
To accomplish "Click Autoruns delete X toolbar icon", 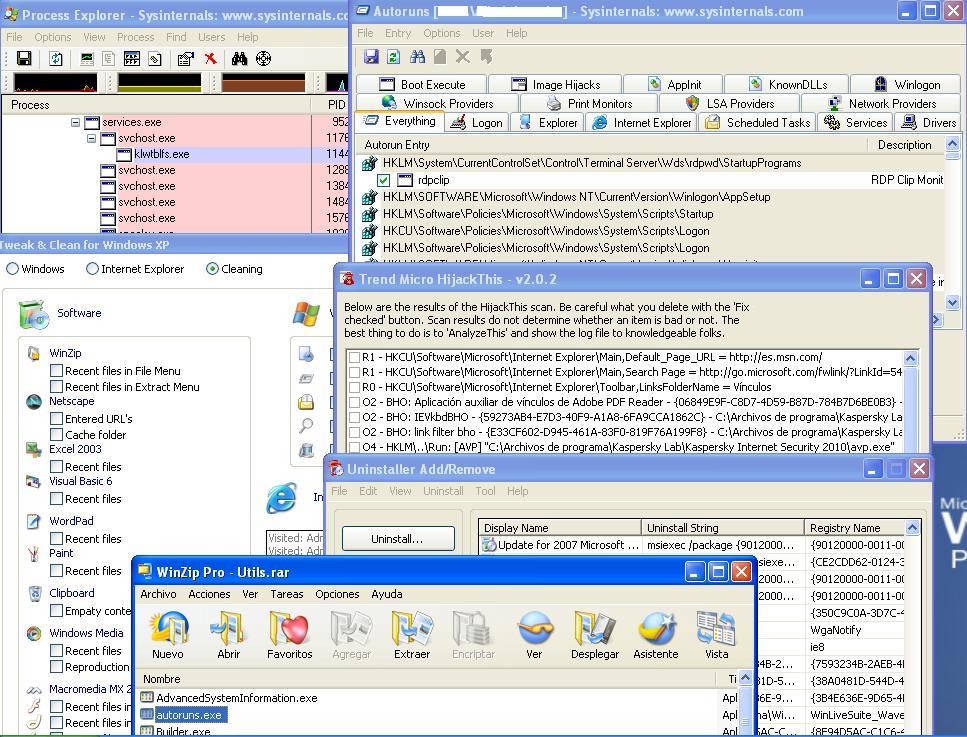I will [x=463, y=57].
